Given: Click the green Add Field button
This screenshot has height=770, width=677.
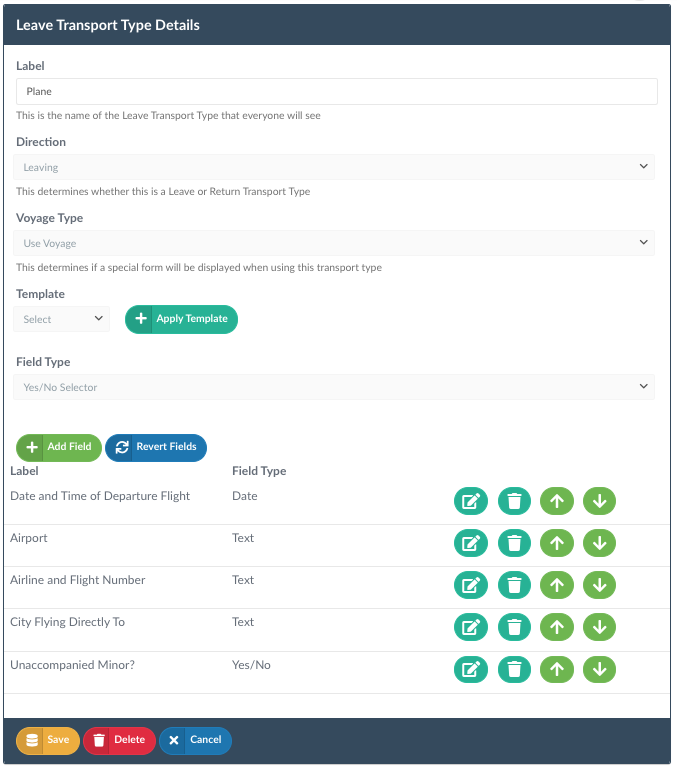Looking at the screenshot, I should click(x=58, y=447).
